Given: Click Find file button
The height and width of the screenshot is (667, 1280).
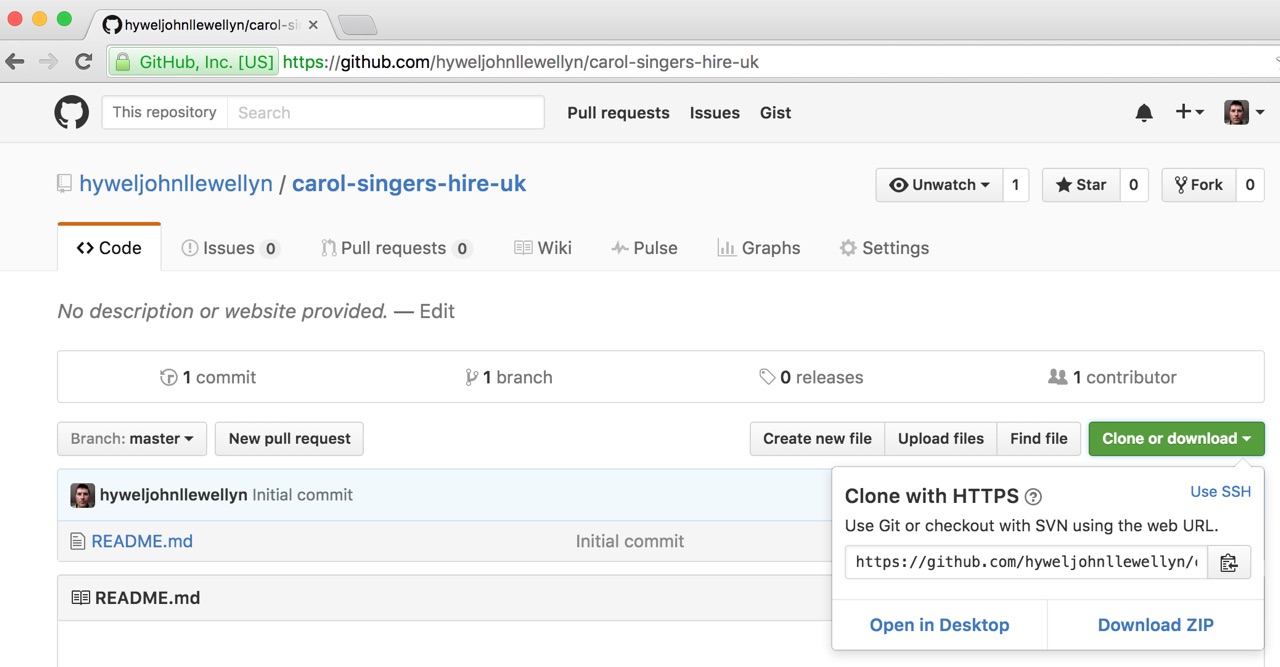Looking at the screenshot, I should tap(1039, 439).
